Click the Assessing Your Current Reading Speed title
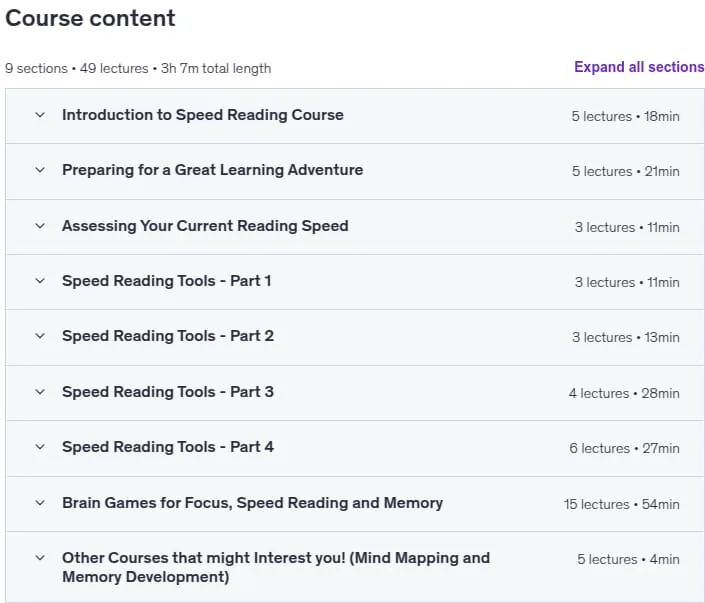This screenshot has height=603, width=705. pyautogui.click(x=205, y=226)
